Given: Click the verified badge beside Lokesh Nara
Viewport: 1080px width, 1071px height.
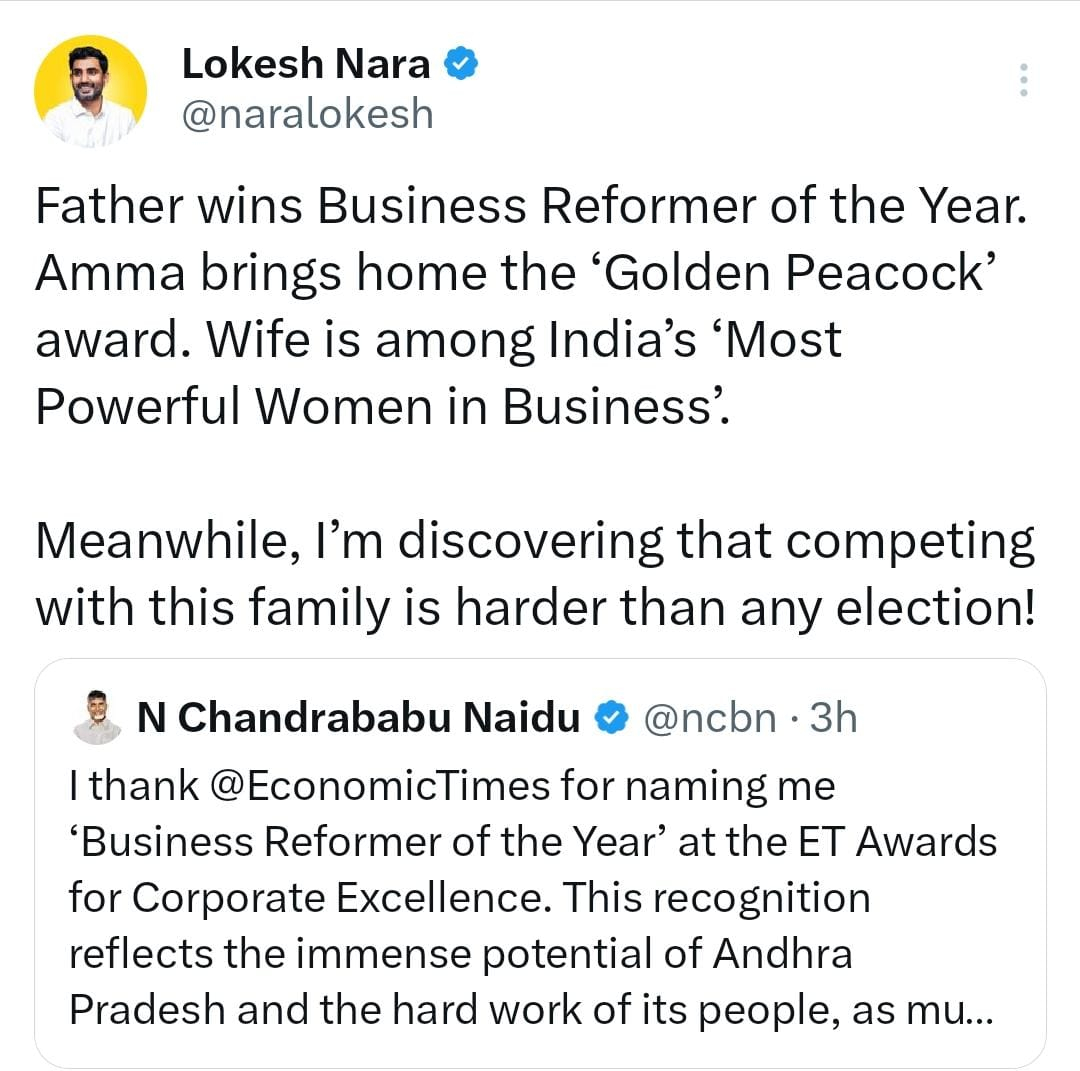Looking at the screenshot, I should coord(461,65).
